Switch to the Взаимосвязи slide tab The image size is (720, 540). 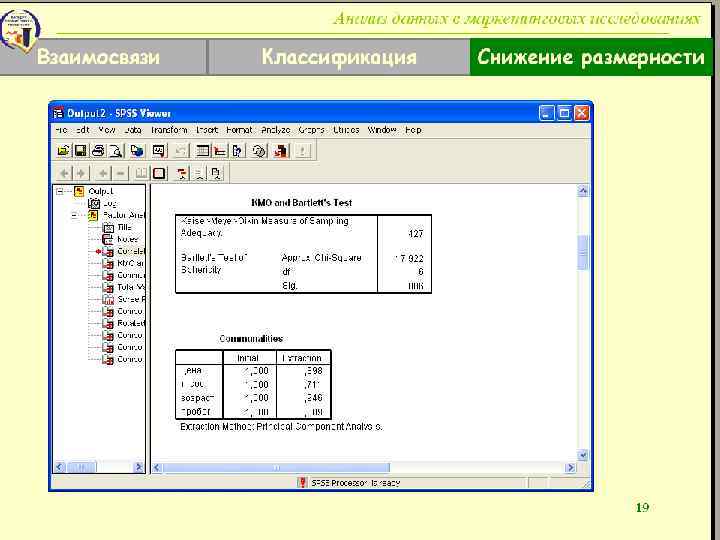(103, 57)
